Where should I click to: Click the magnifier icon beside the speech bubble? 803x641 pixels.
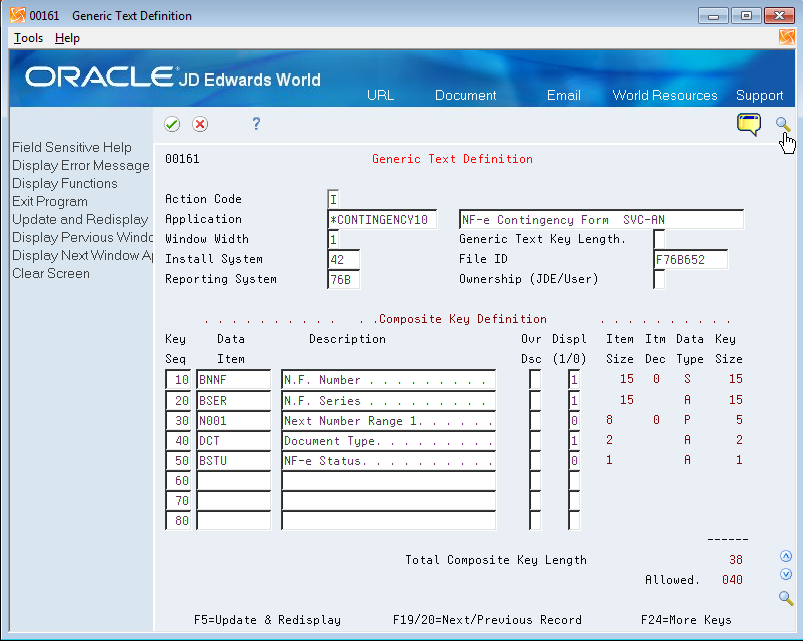783,124
